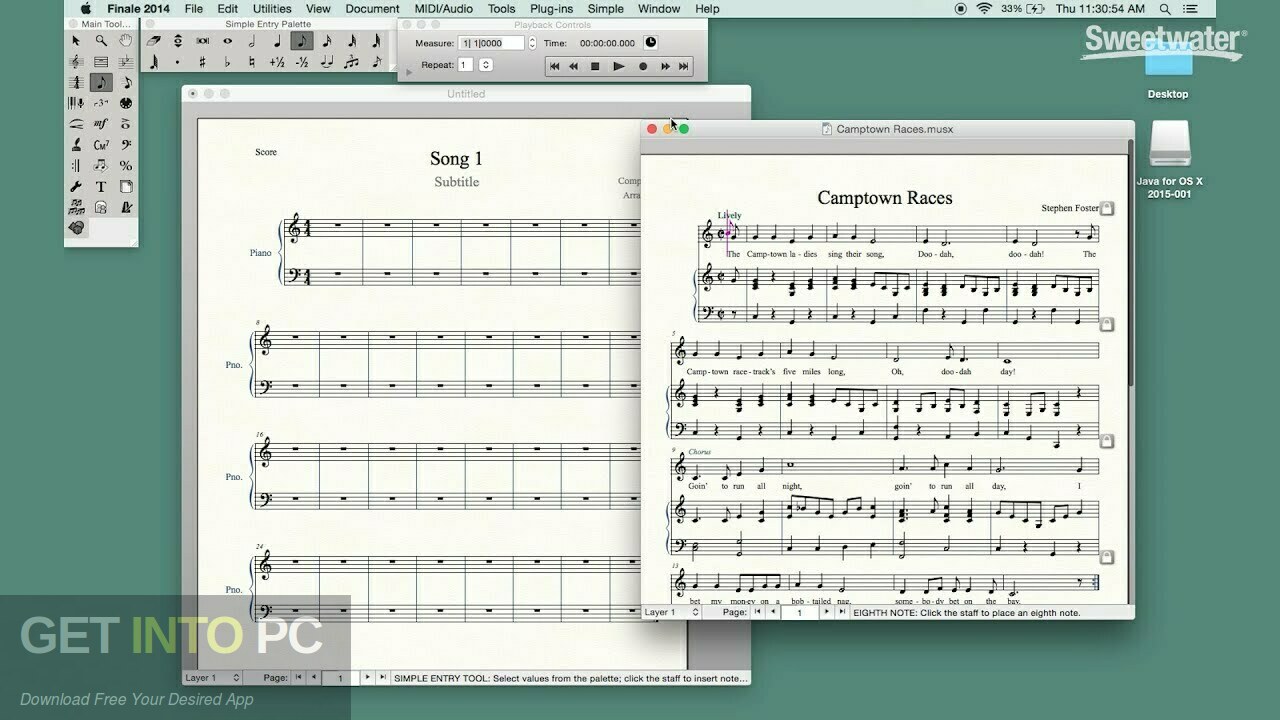
Task: Toggle grace note in Simple Entry Palette
Action: [x=376, y=62]
